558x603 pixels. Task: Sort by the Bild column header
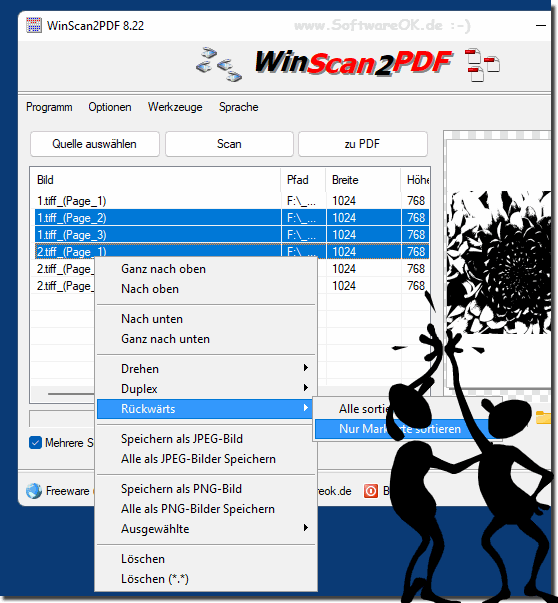[156, 180]
